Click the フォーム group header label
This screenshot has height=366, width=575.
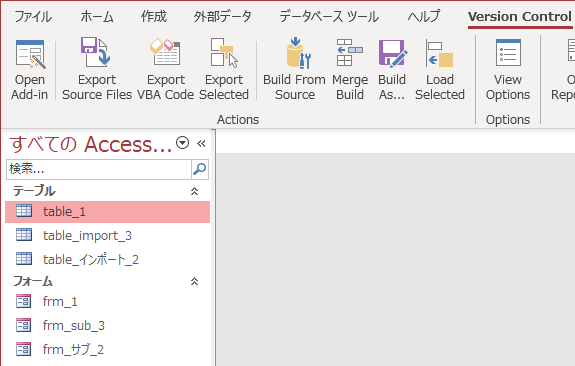click(x=33, y=281)
